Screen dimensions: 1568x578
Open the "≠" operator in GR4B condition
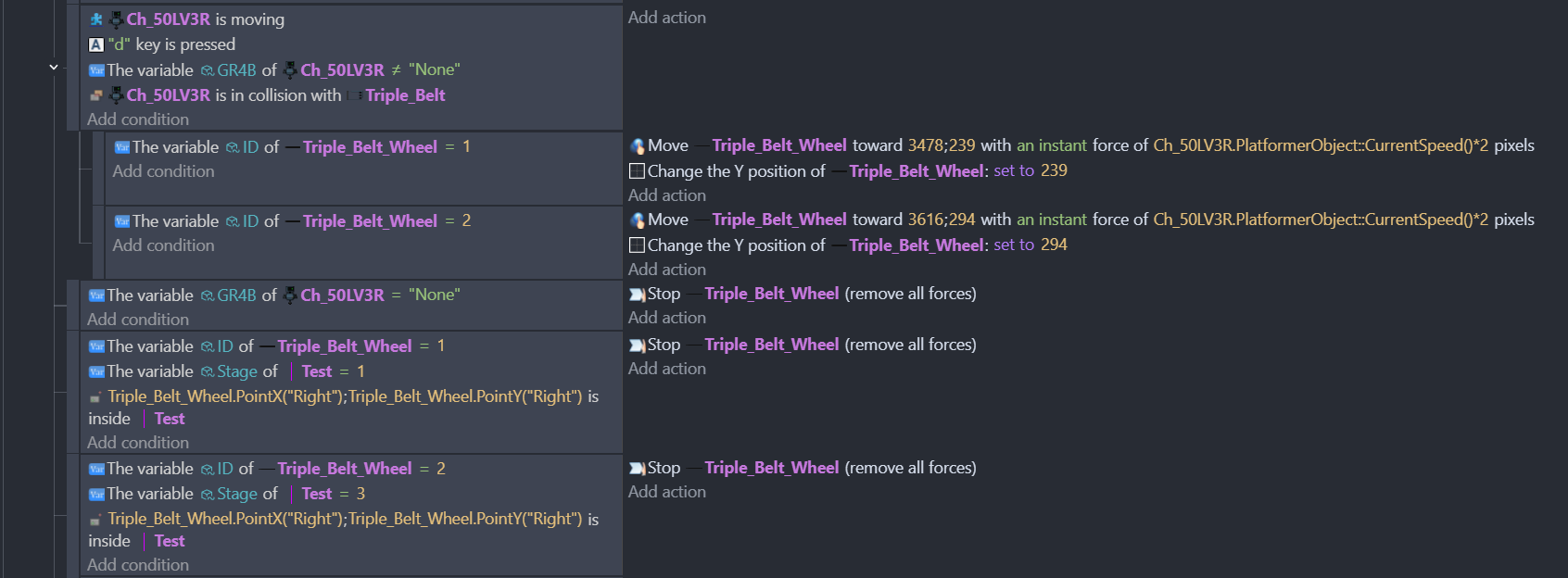pos(396,70)
